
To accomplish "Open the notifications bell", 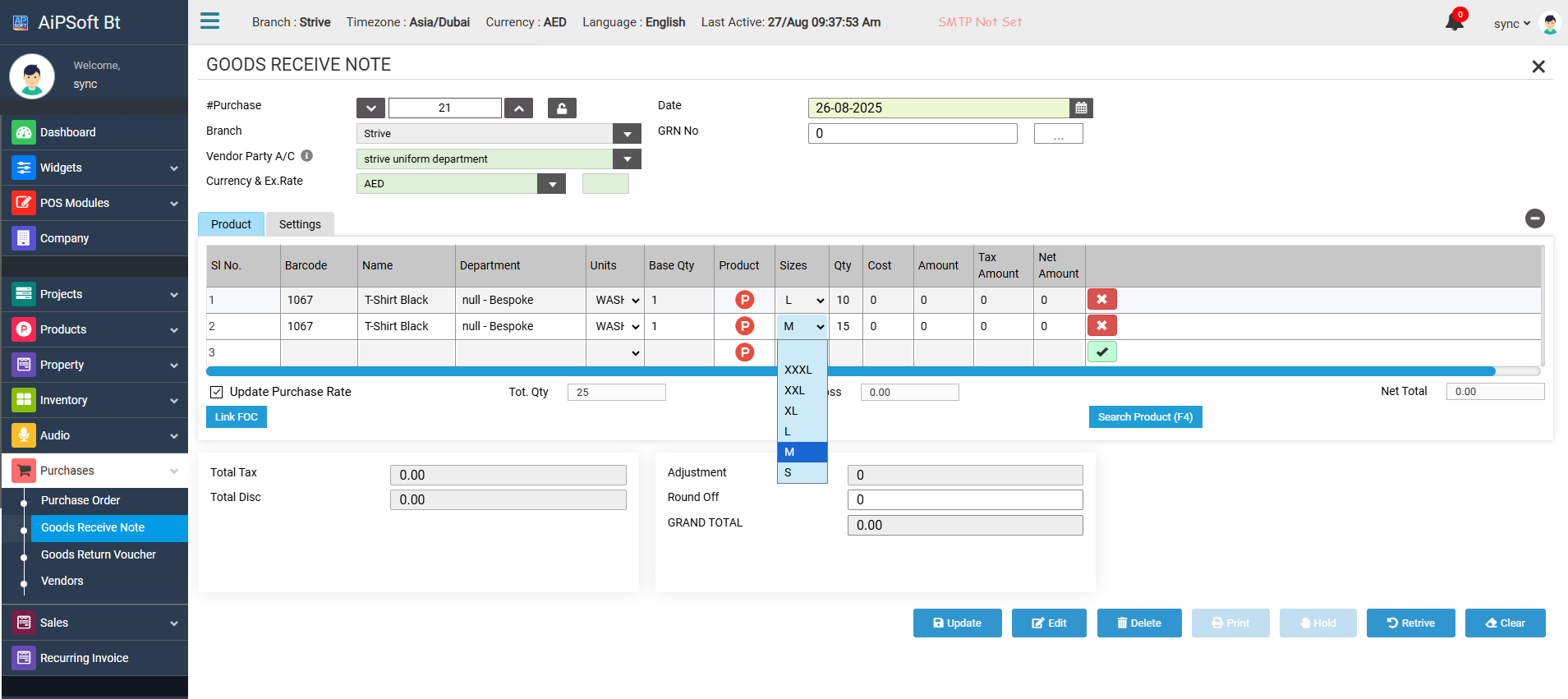I will click(1454, 22).
